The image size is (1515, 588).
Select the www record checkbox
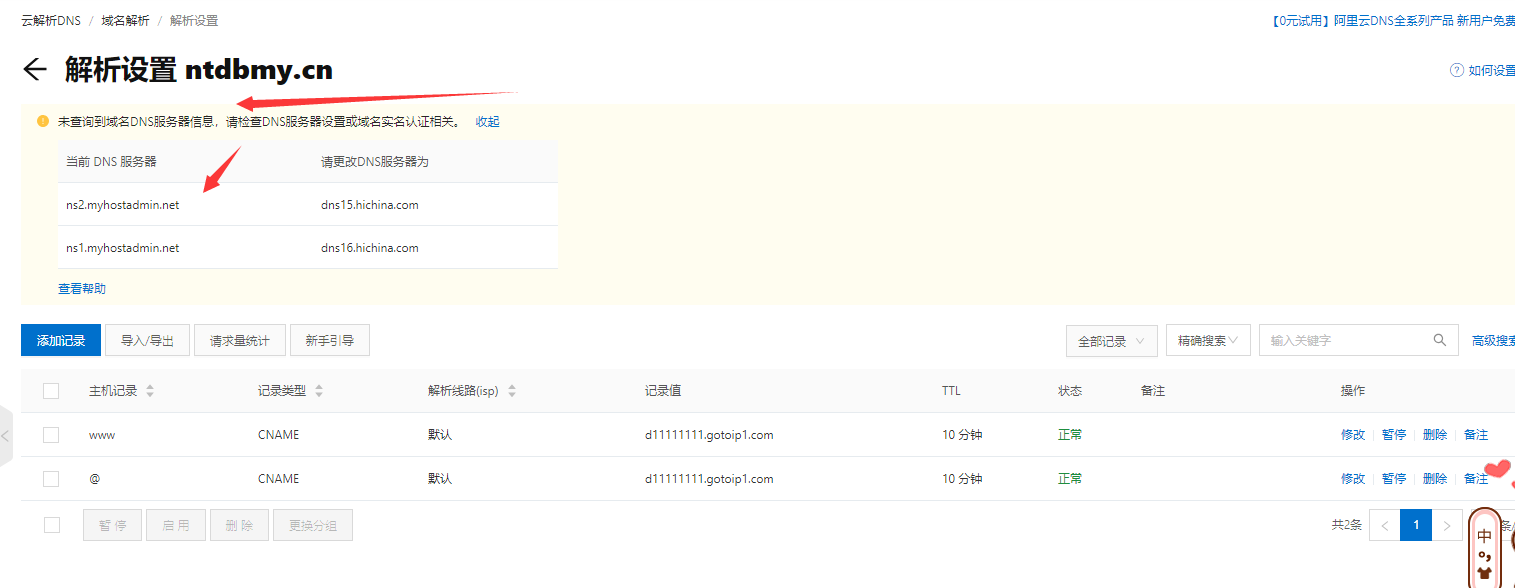point(51,435)
